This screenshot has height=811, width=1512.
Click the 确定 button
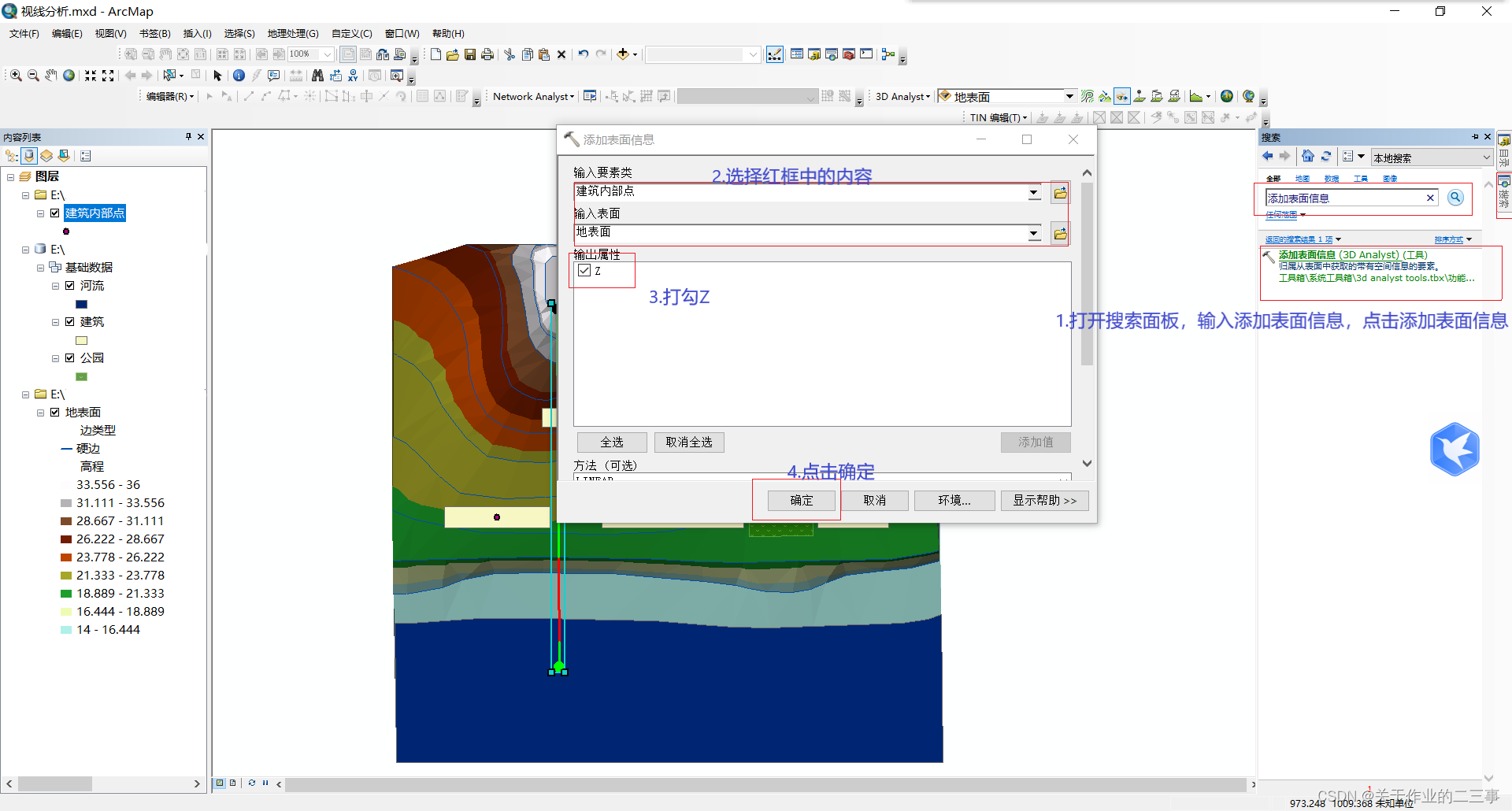(x=802, y=500)
